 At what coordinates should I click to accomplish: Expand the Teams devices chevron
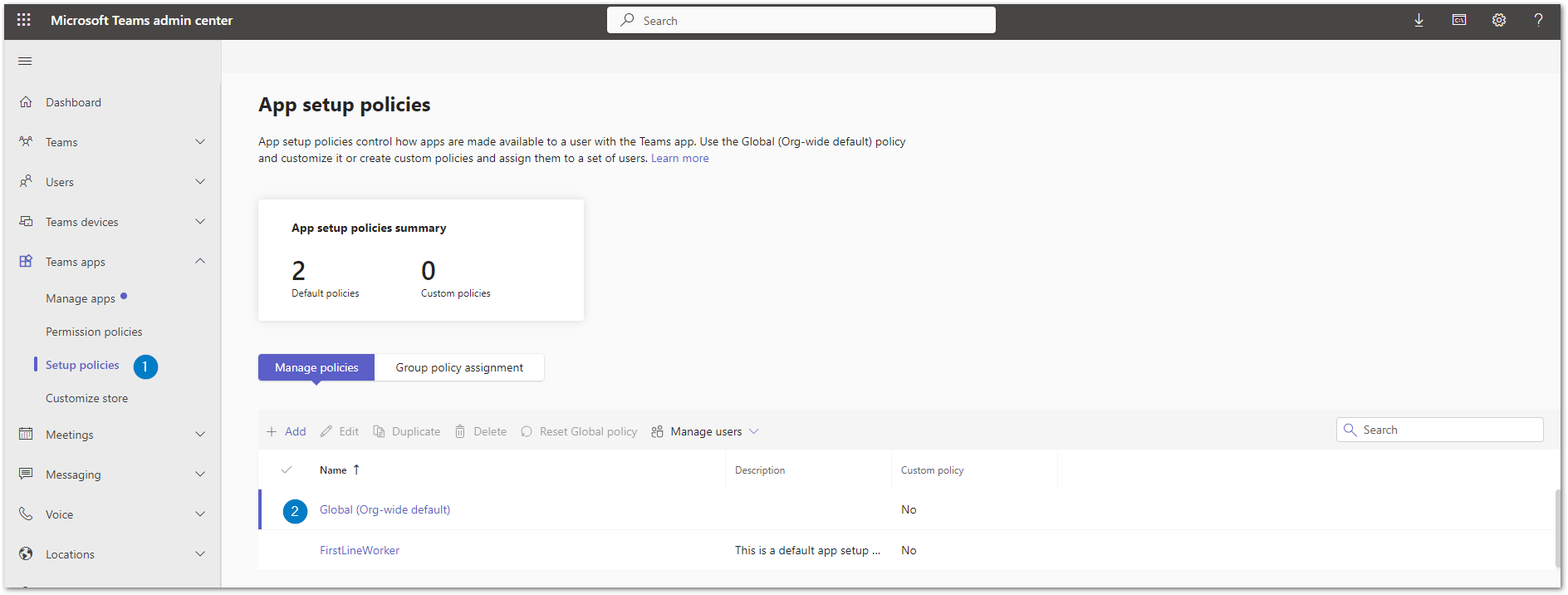tap(200, 222)
